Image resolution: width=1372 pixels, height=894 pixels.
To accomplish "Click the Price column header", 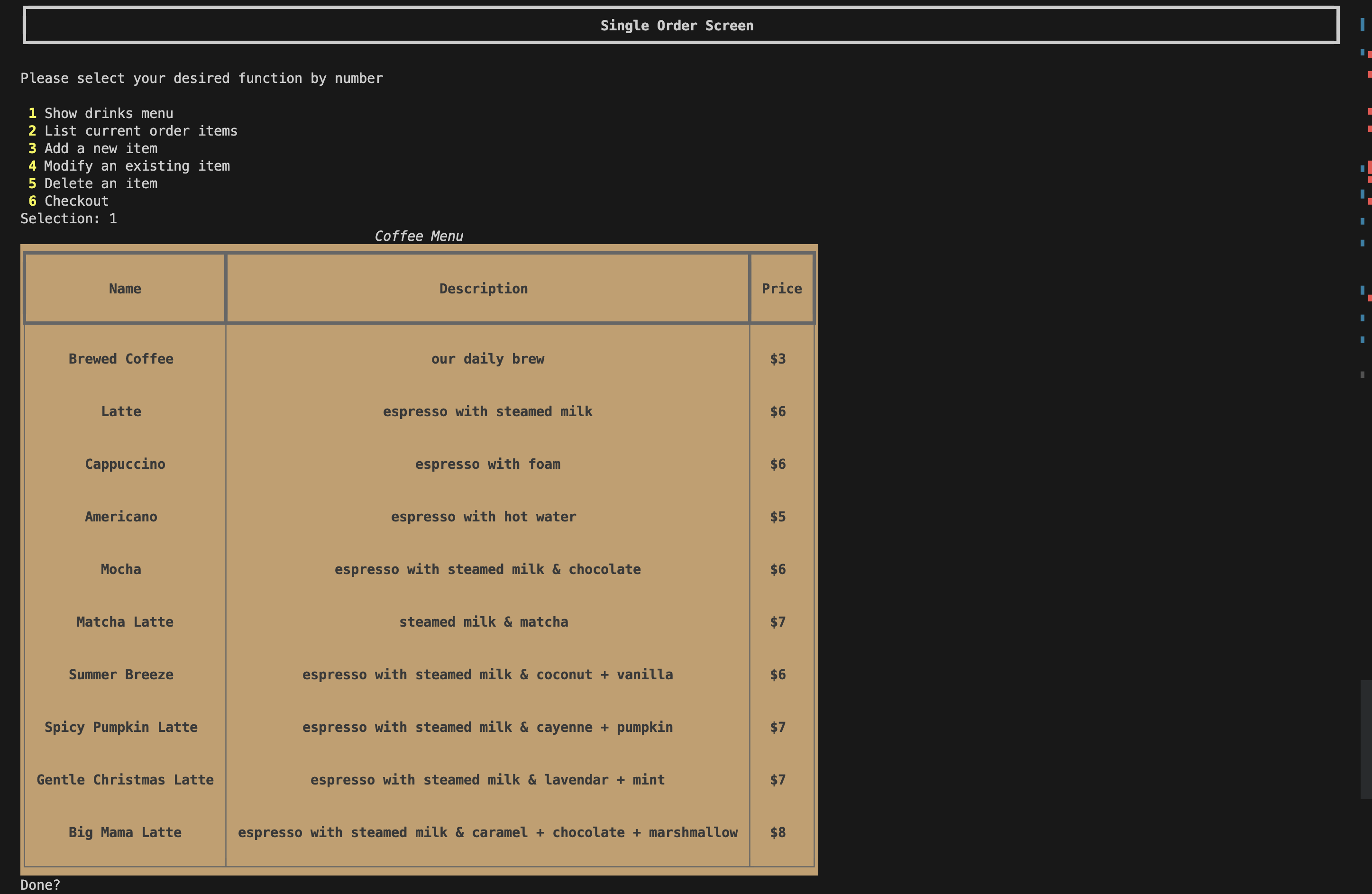I will click(781, 289).
